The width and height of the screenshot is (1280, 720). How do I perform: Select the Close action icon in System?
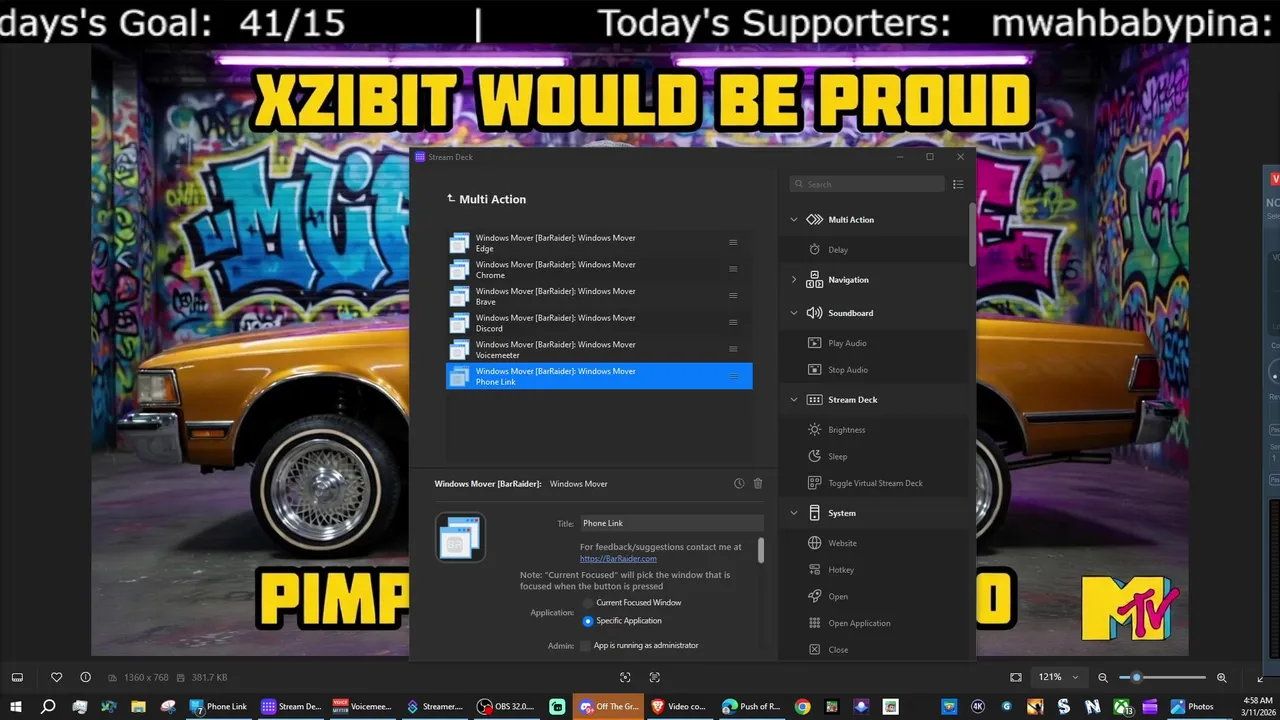pyautogui.click(x=815, y=650)
